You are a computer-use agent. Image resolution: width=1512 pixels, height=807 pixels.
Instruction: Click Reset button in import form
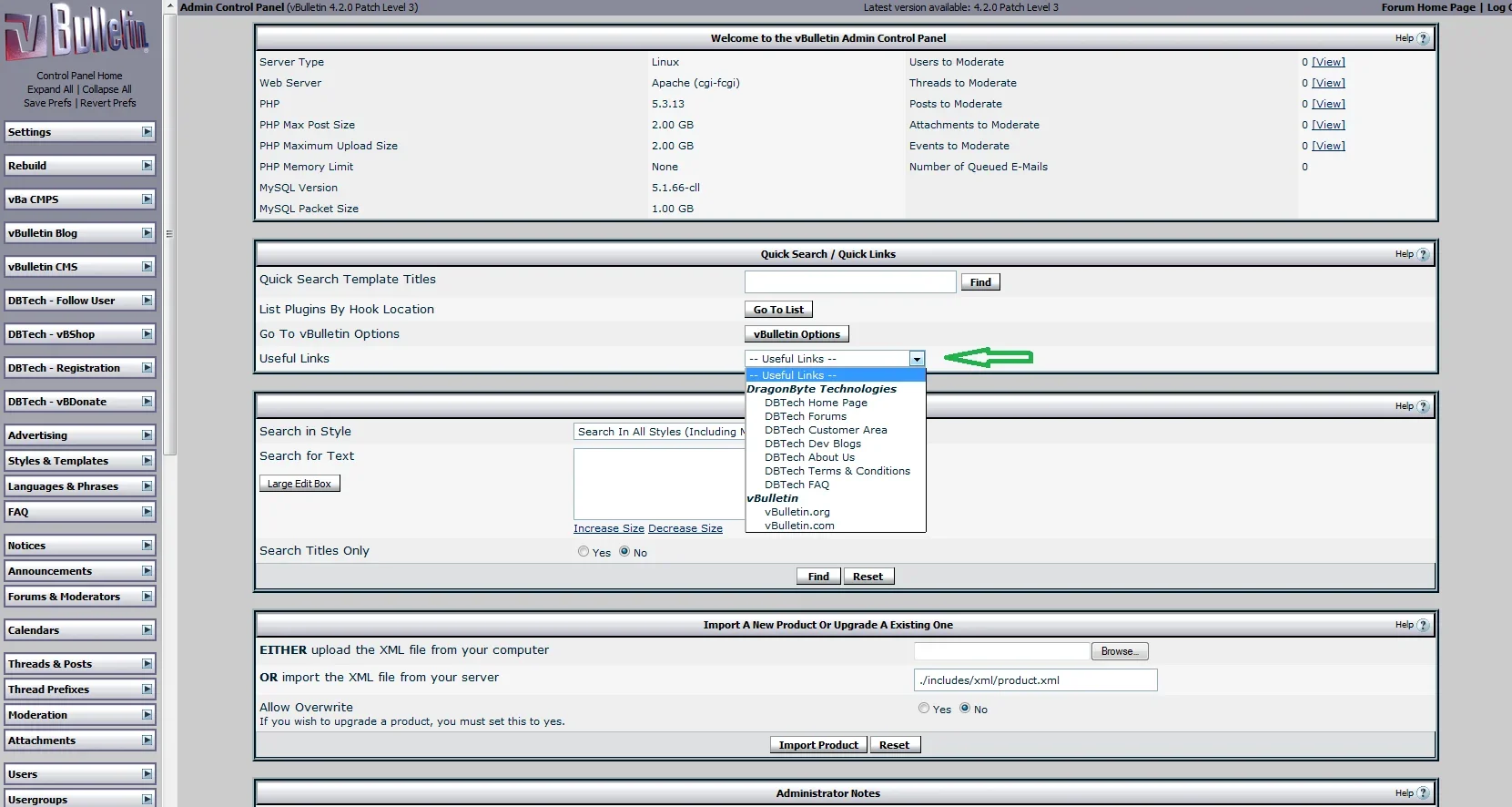pos(894,745)
